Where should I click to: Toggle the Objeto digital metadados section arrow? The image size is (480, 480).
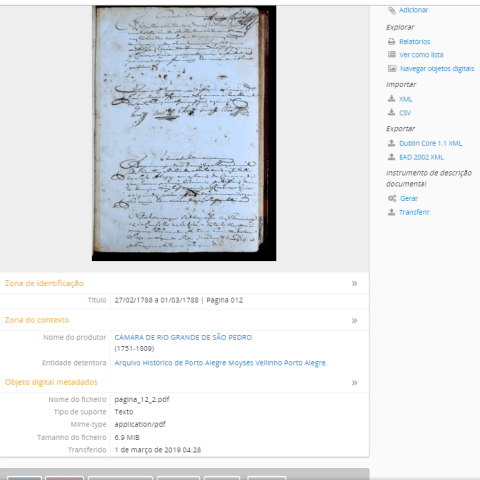tap(354, 382)
